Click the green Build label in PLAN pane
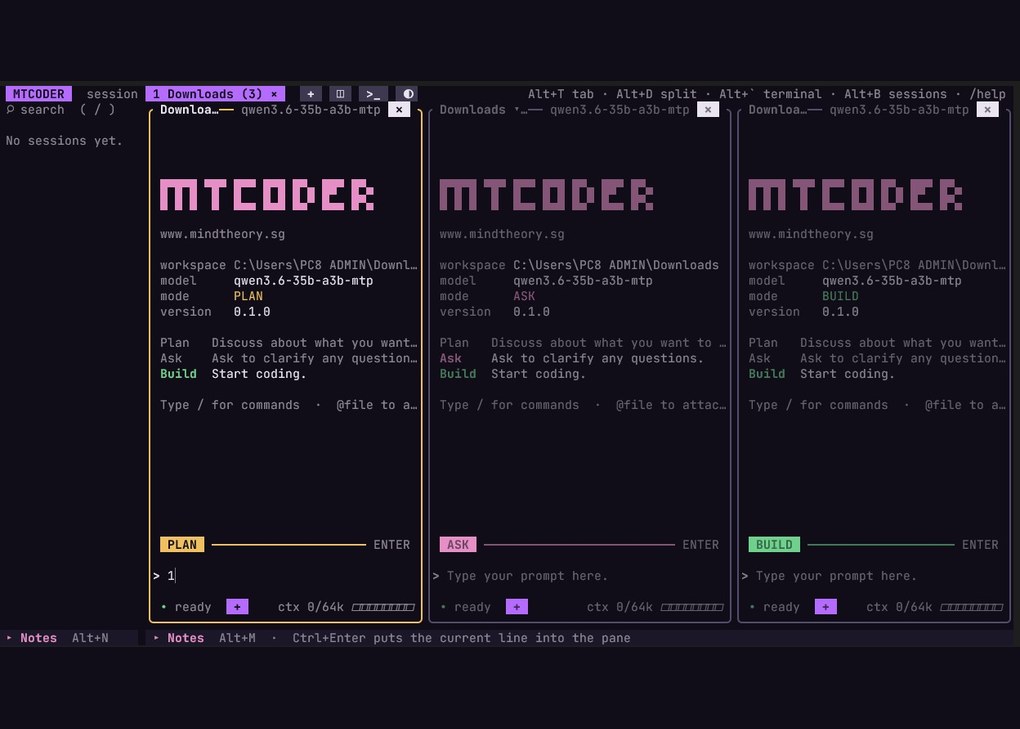1020x729 pixels. [x=178, y=374]
